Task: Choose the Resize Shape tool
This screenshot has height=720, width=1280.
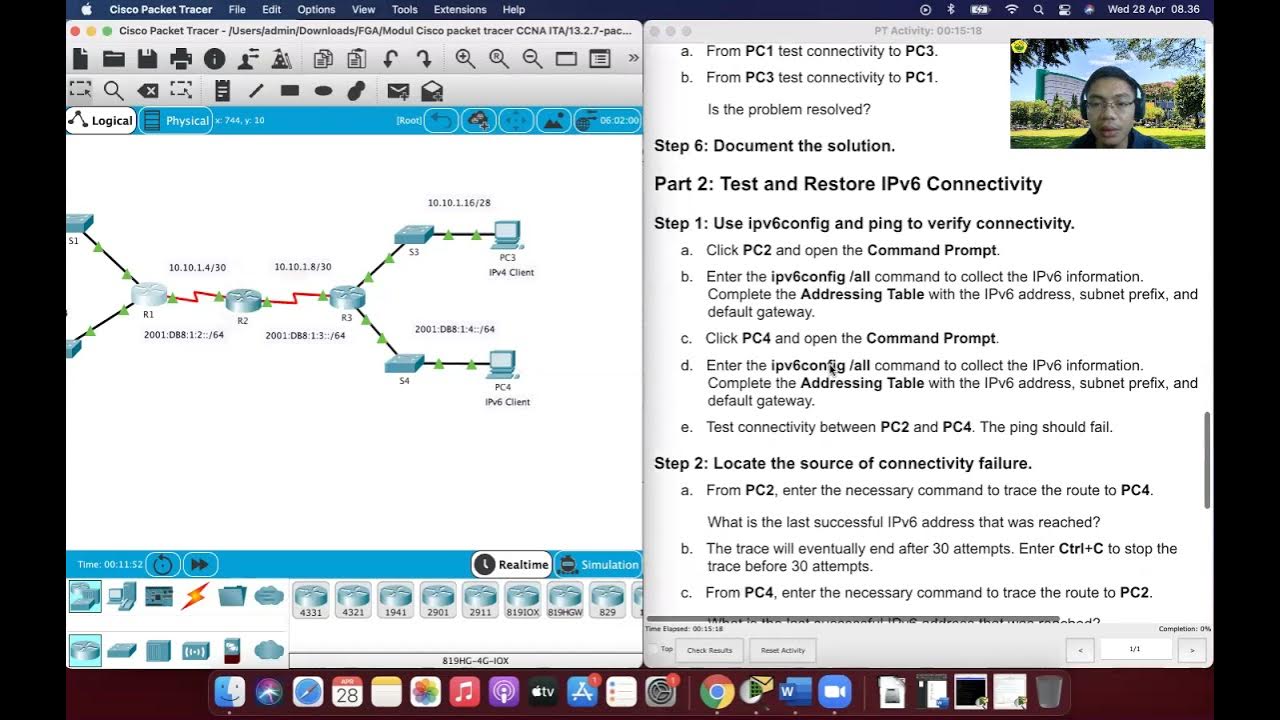Action: click(181, 90)
